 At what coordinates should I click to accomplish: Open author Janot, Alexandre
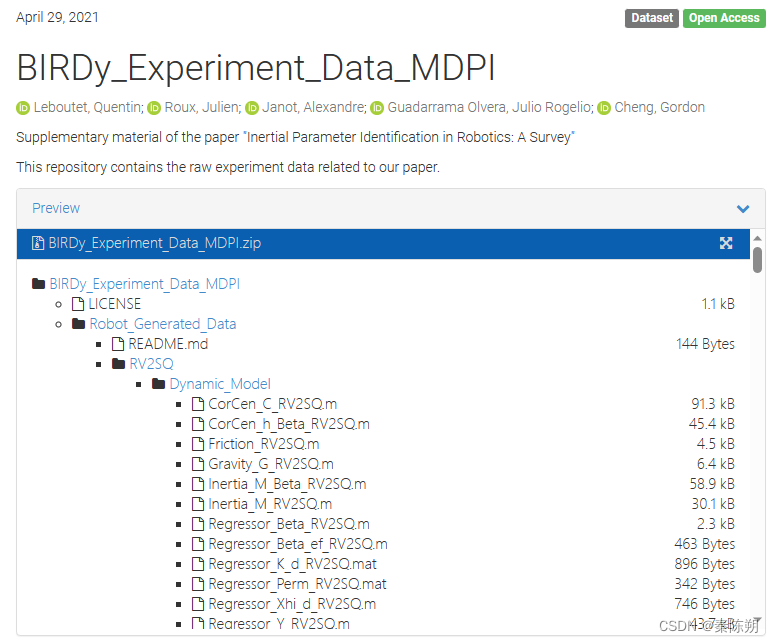click(314, 107)
